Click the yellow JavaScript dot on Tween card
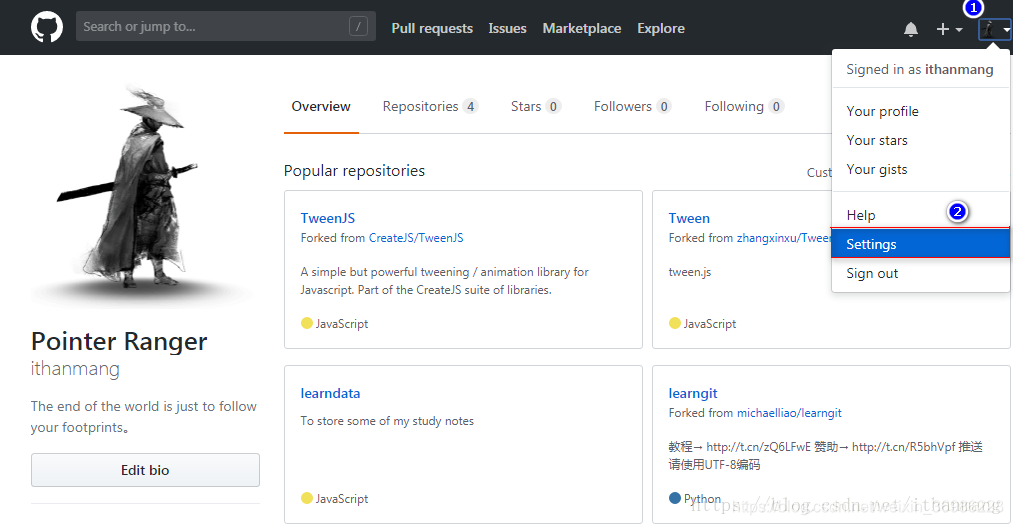Viewport: 1013px width, 525px height. pos(674,323)
